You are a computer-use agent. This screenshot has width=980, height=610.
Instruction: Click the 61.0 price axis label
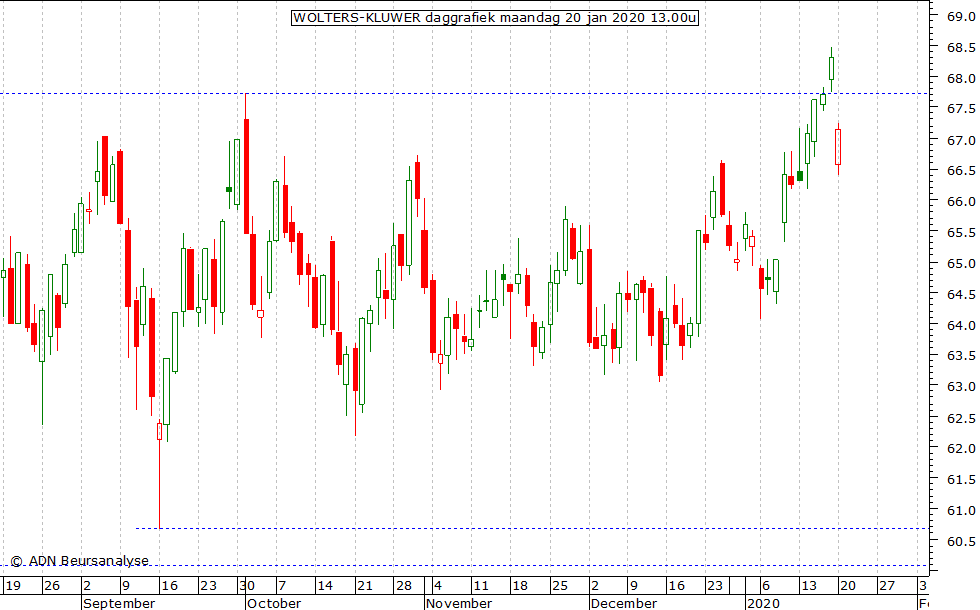pyautogui.click(x=961, y=511)
